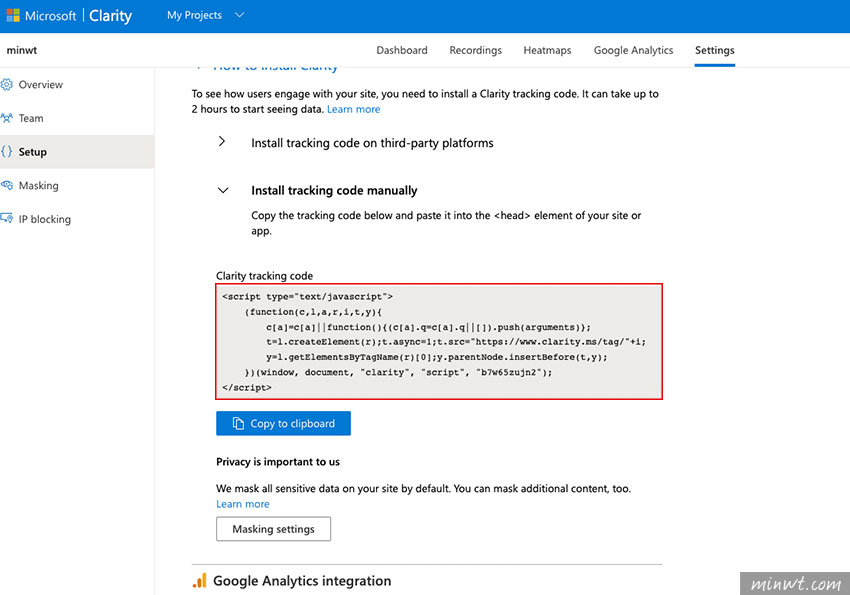This screenshot has height=595, width=850.
Task: Click the Clarity brand name in header
Action: pos(111,16)
